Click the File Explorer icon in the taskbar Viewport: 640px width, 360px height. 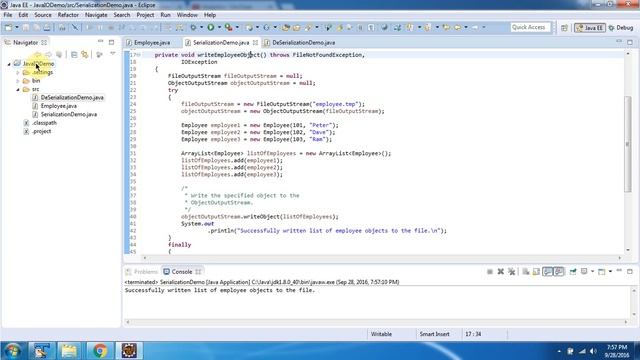pos(69,351)
